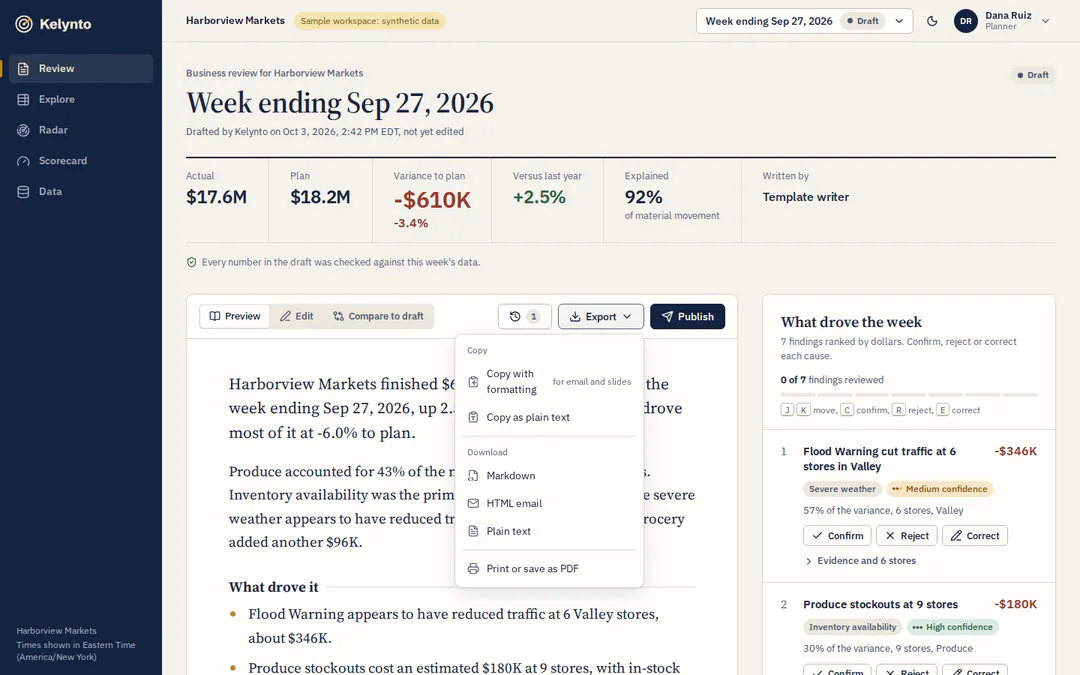This screenshot has height=675, width=1080.
Task: Click the Medium confidence badge
Action: click(x=939, y=489)
